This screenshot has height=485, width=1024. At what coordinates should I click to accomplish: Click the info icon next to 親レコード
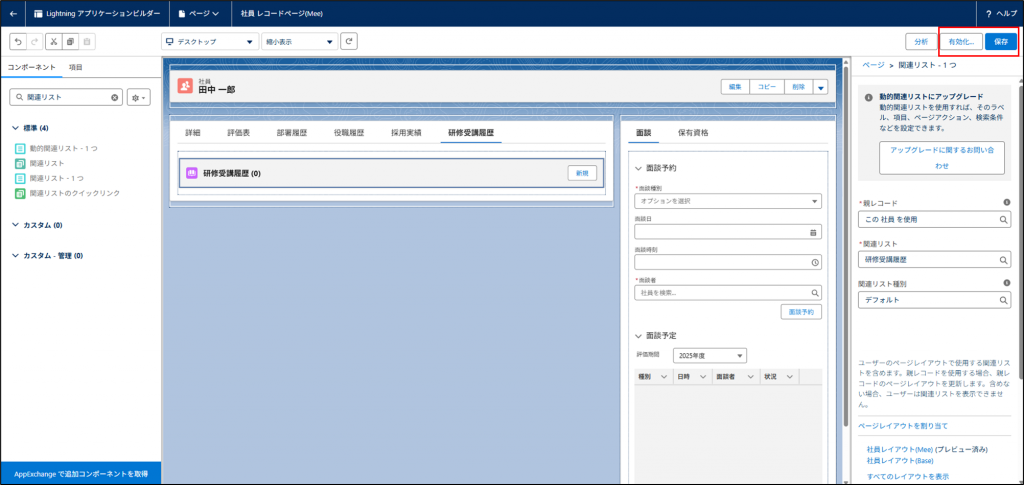(1005, 201)
